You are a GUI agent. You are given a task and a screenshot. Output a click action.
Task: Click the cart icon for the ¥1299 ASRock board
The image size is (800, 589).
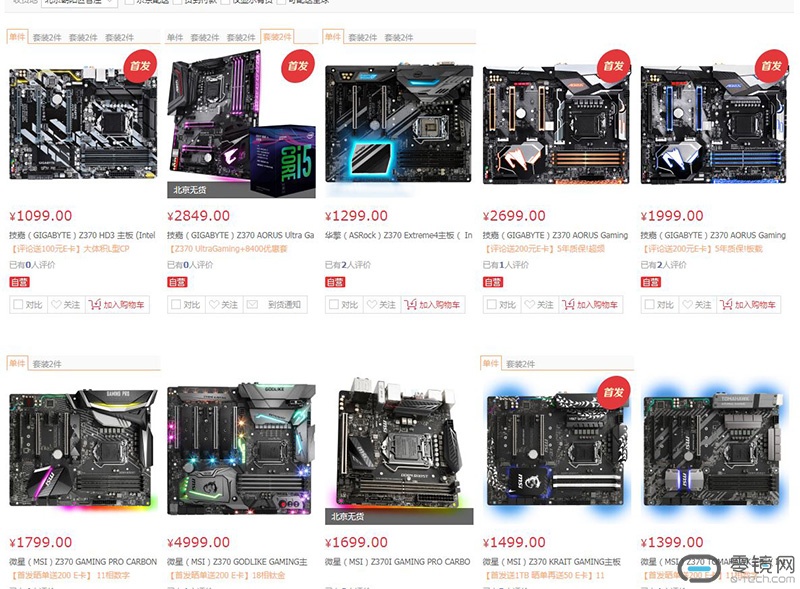[410, 305]
